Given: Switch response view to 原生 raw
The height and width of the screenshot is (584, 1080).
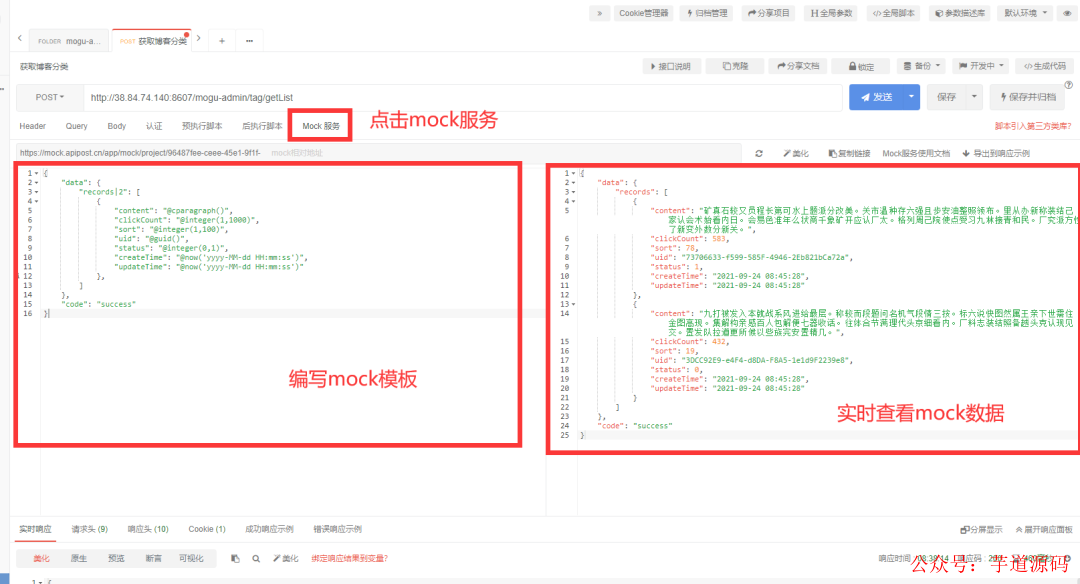Looking at the screenshot, I should click(x=79, y=559).
